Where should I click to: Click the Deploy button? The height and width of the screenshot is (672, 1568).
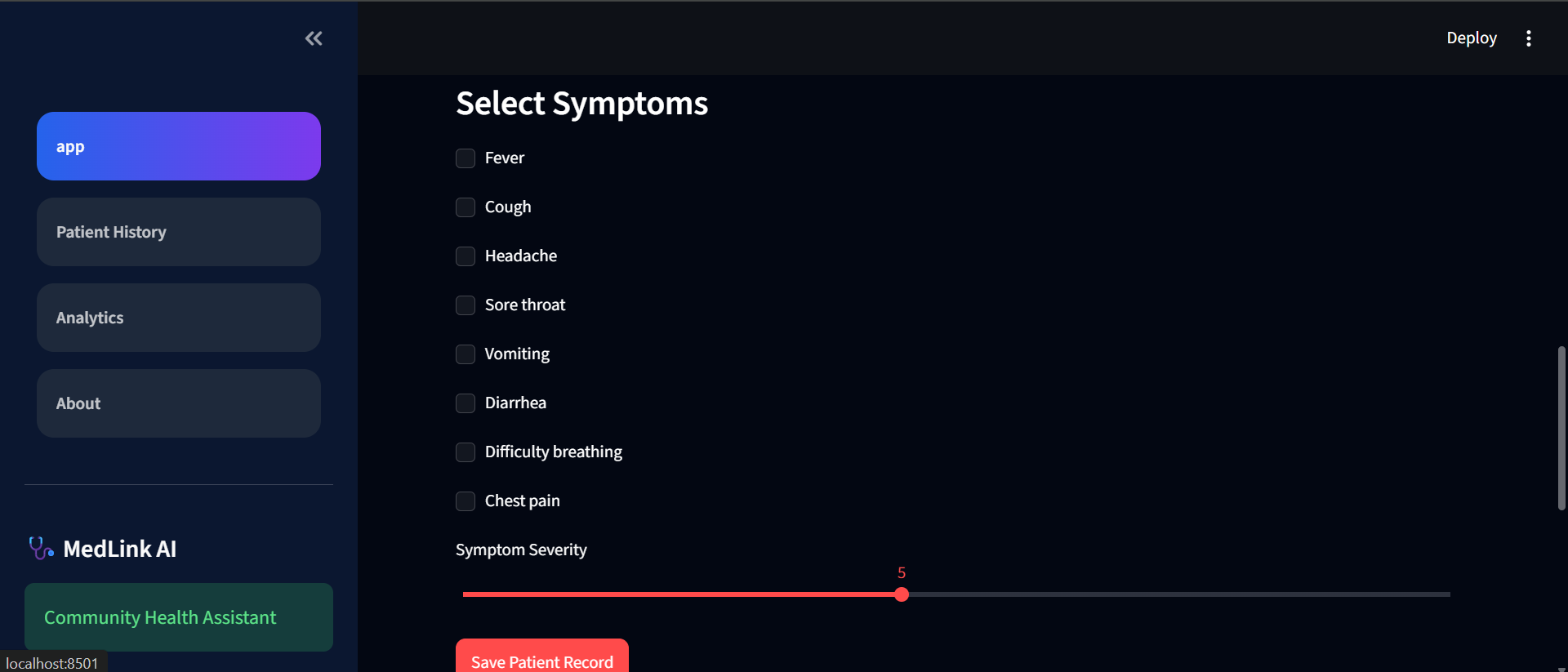pos(1472,38)
